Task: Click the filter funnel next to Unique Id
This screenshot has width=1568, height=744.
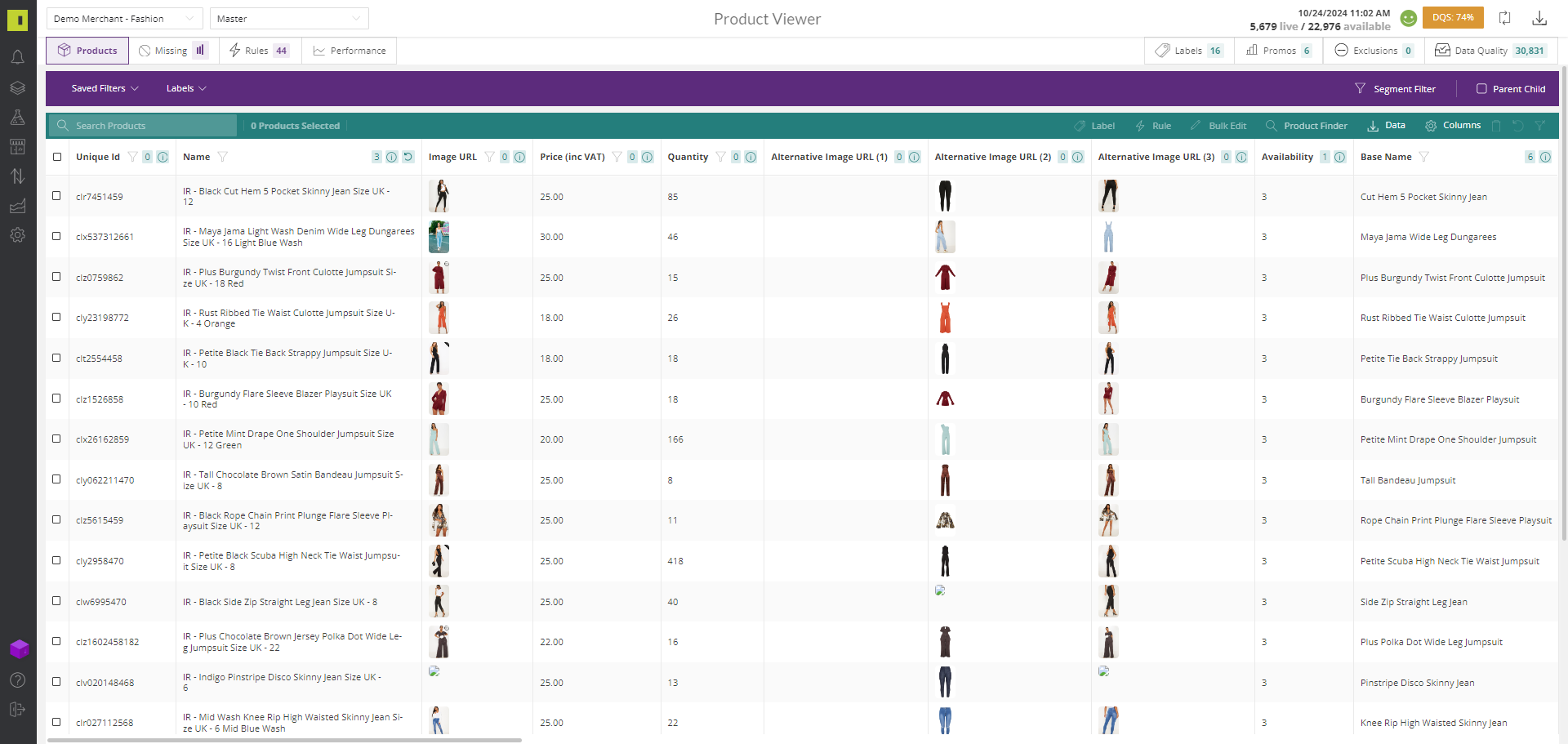Action: 132,157
